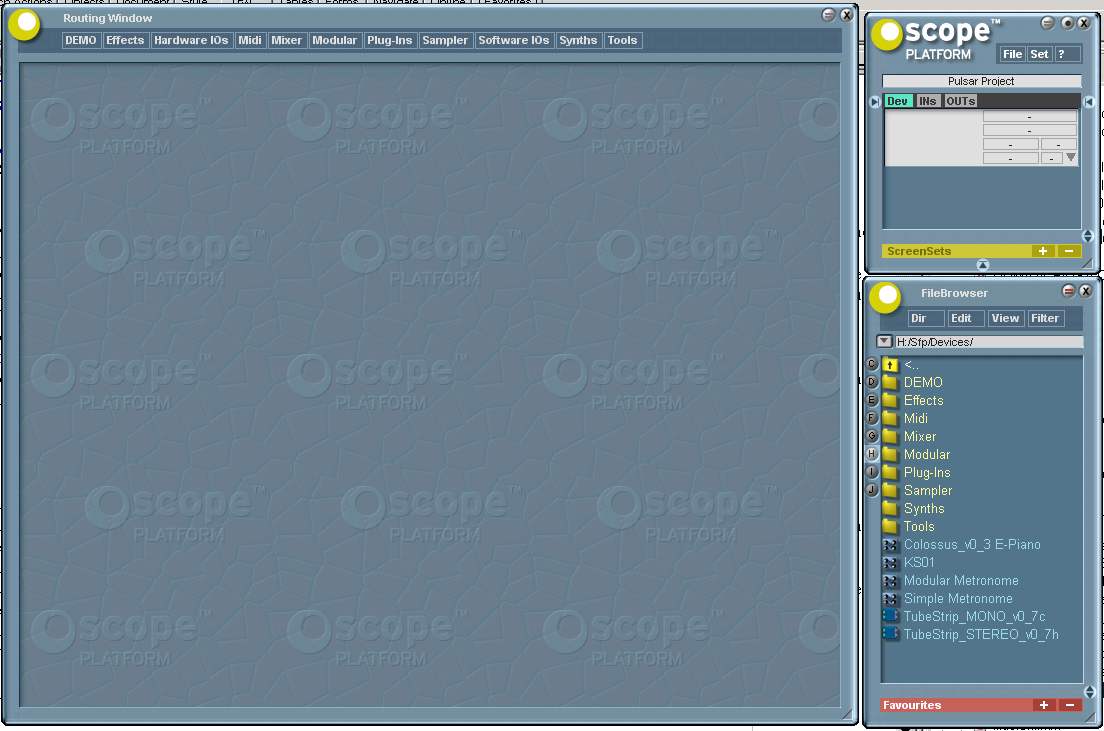Switch to the OUTs tab
This screenshot has width=1104, height=731.
960,101
